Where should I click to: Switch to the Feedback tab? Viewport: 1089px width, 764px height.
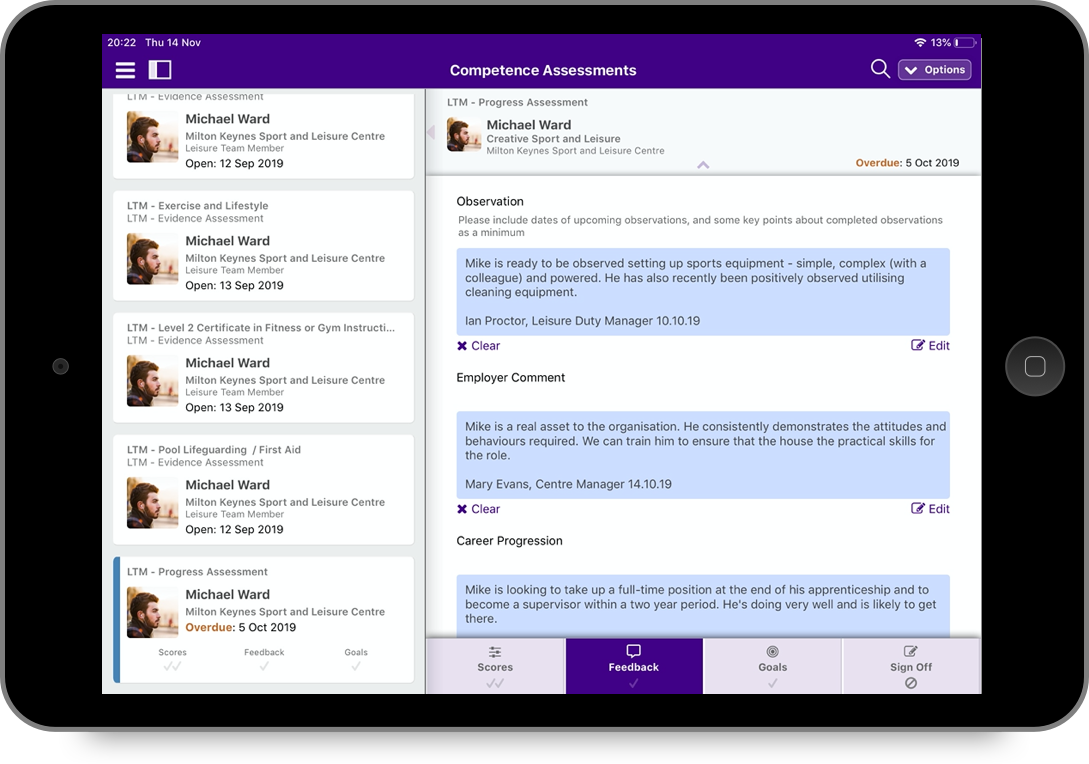click(x=633, y=666)
